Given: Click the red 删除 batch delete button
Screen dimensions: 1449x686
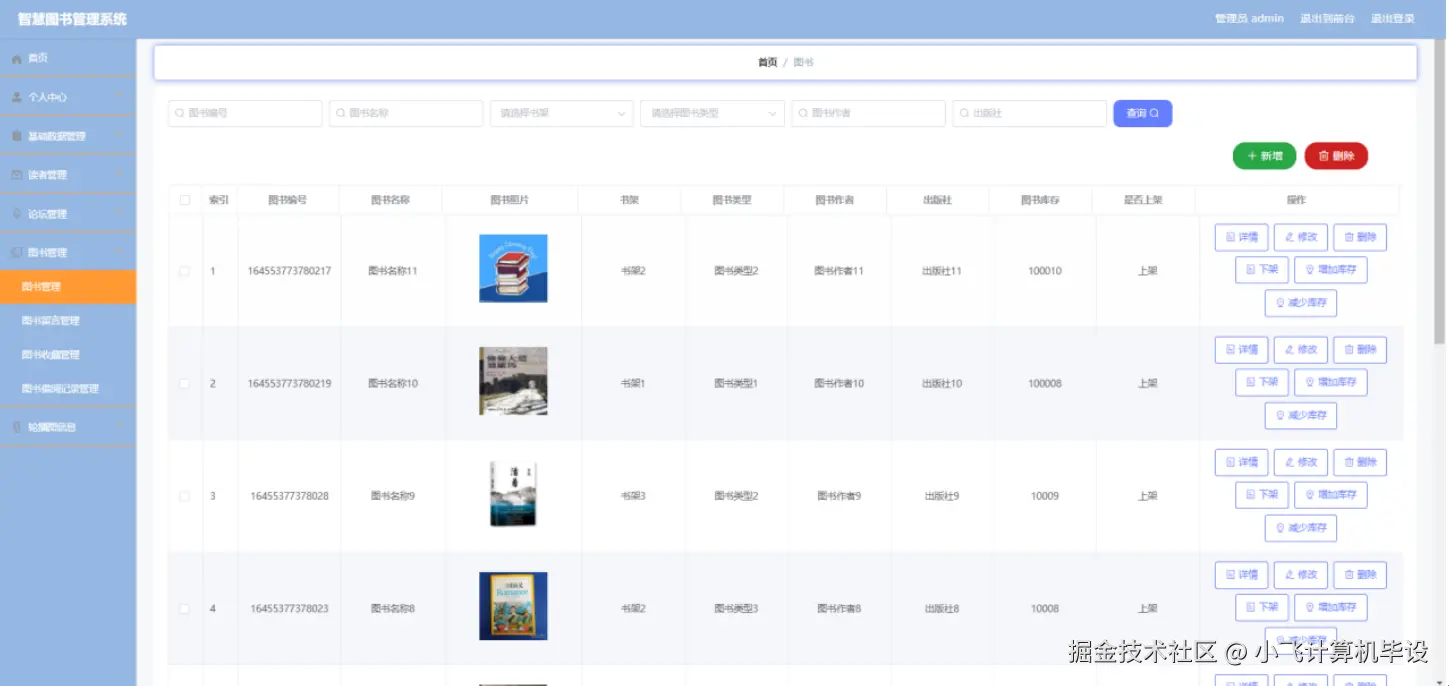Looking at the screenshot, I should tap(1336, 156).
